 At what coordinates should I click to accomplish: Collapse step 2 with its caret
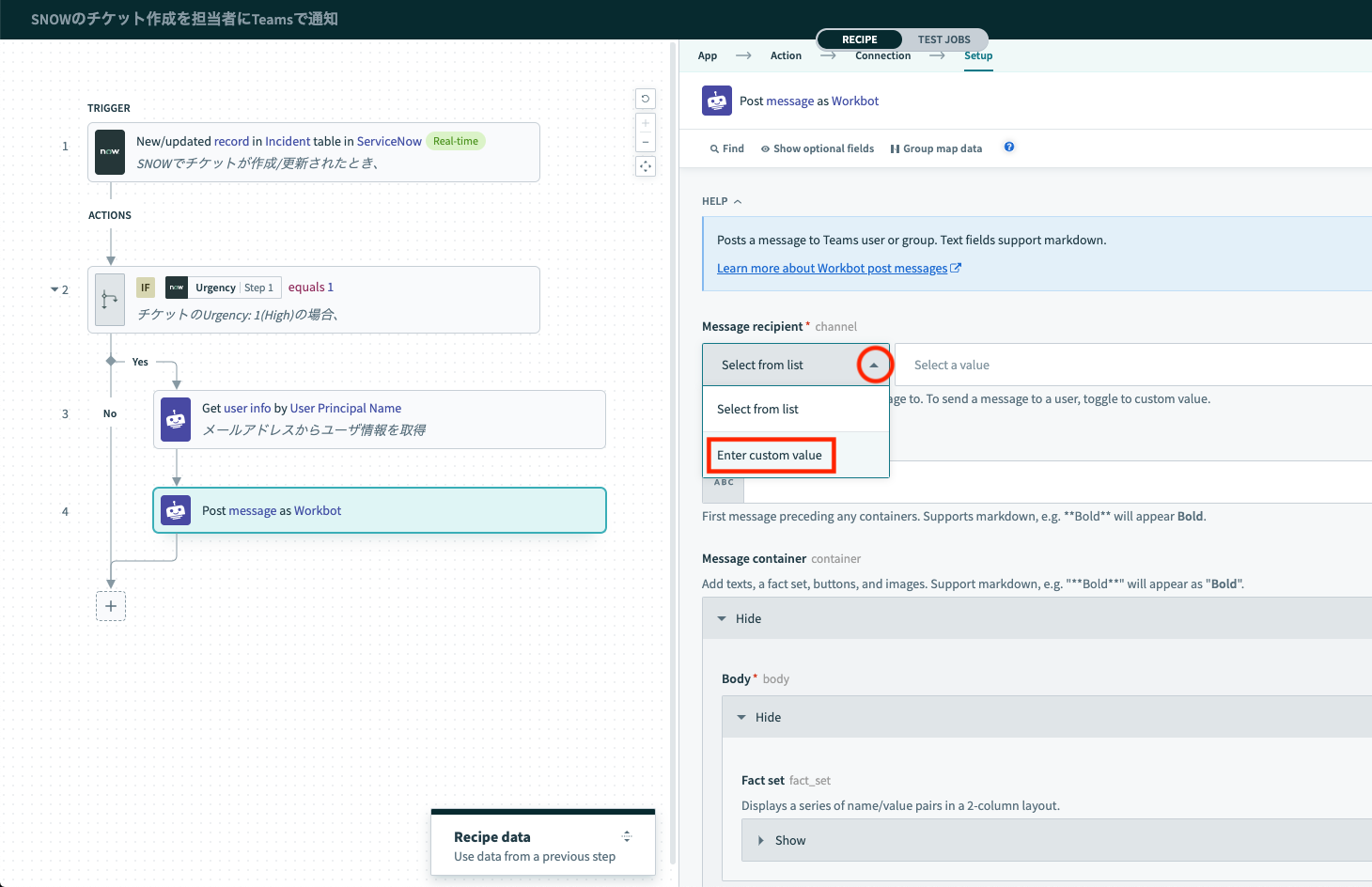pos(55,289)
